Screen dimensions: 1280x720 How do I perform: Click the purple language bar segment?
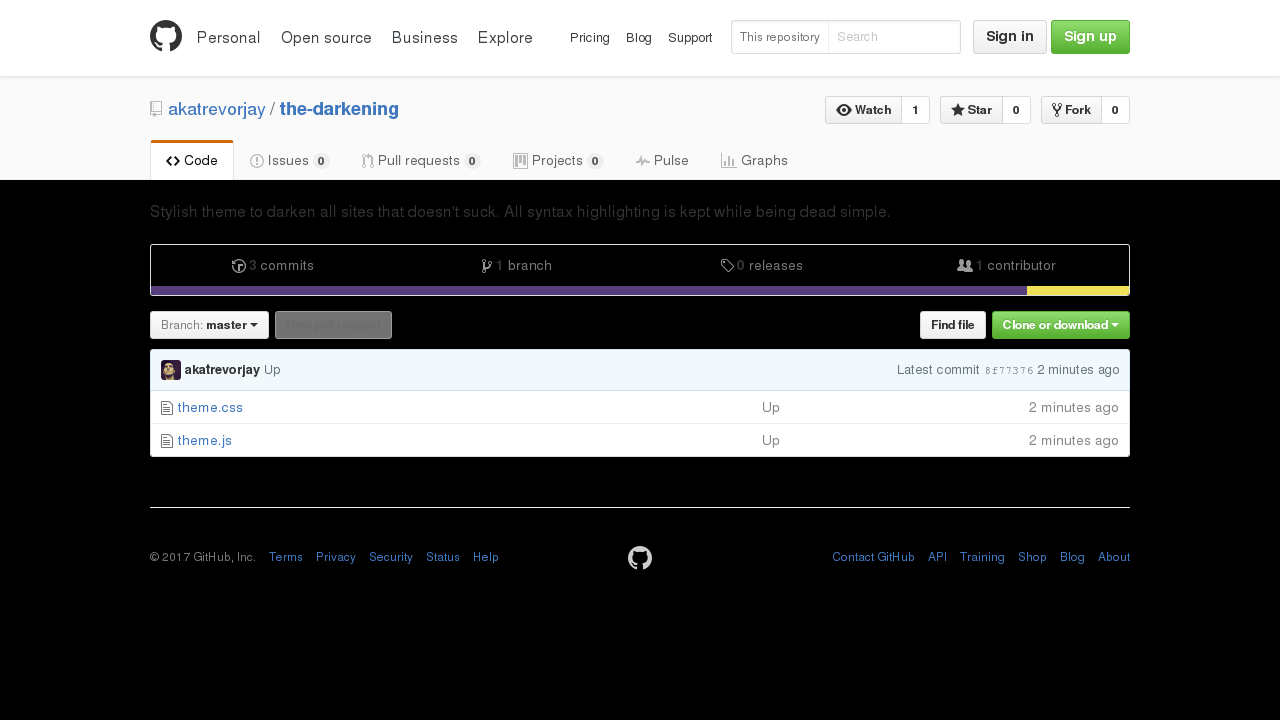tap(589, 291)
